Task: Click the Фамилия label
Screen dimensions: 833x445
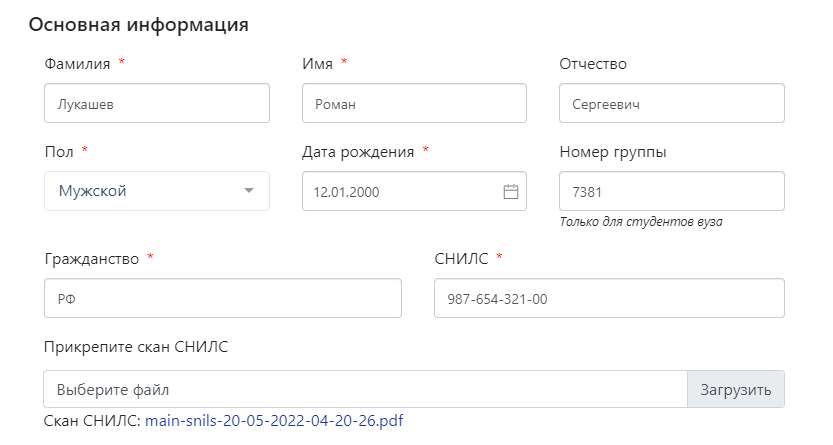Action: (78, 64)
